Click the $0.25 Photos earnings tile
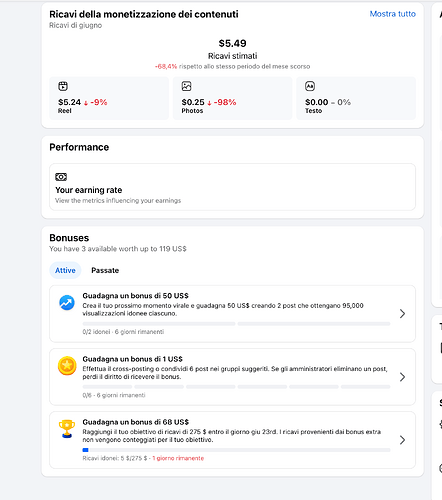Viewport: 442px width, 500px height. 232,98
